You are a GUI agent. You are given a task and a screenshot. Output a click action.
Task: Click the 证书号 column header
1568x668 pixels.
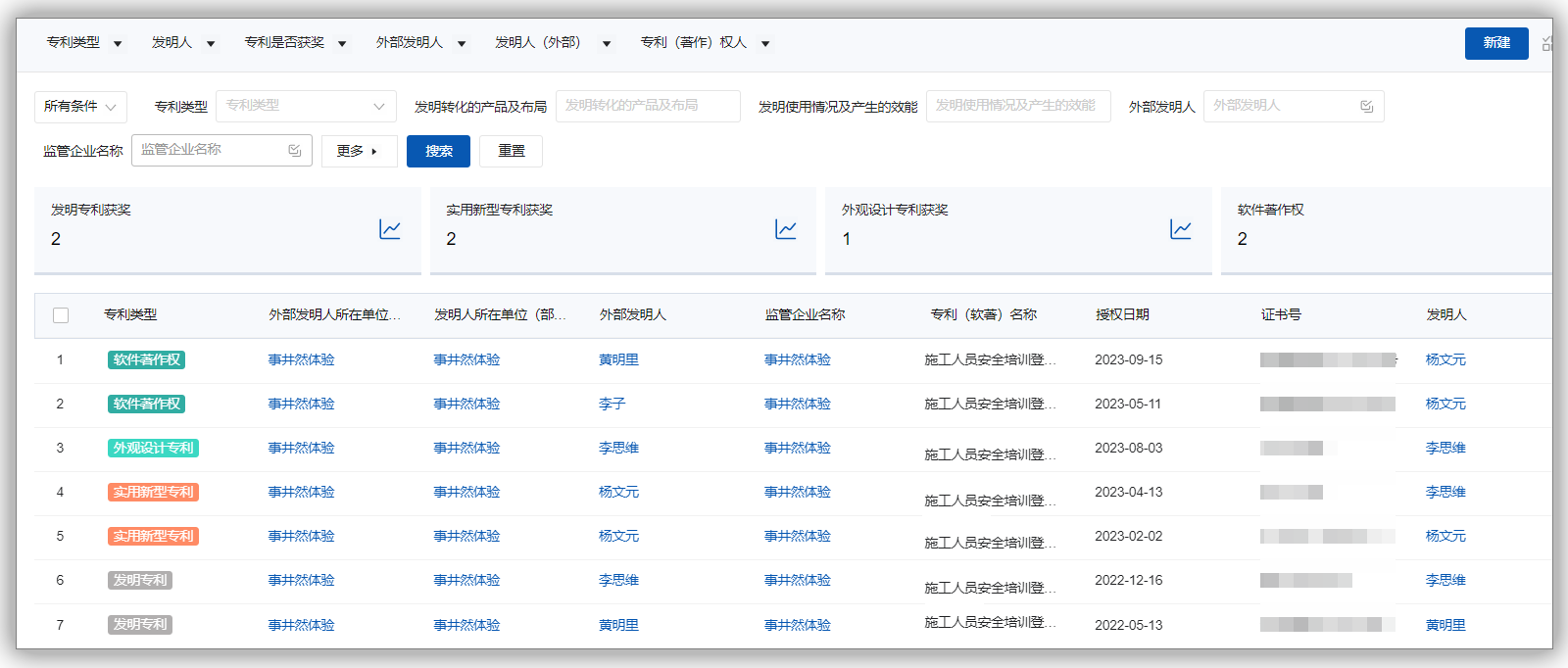click(1281, 315)
